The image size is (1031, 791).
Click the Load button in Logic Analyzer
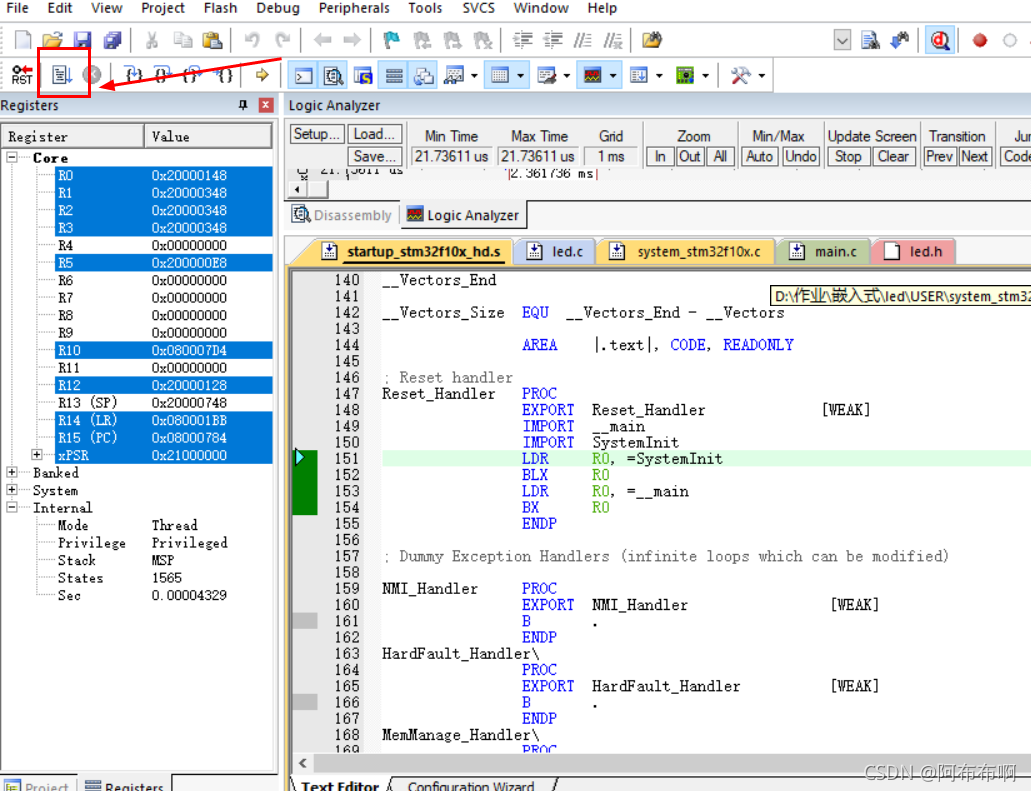pos(374,134)
